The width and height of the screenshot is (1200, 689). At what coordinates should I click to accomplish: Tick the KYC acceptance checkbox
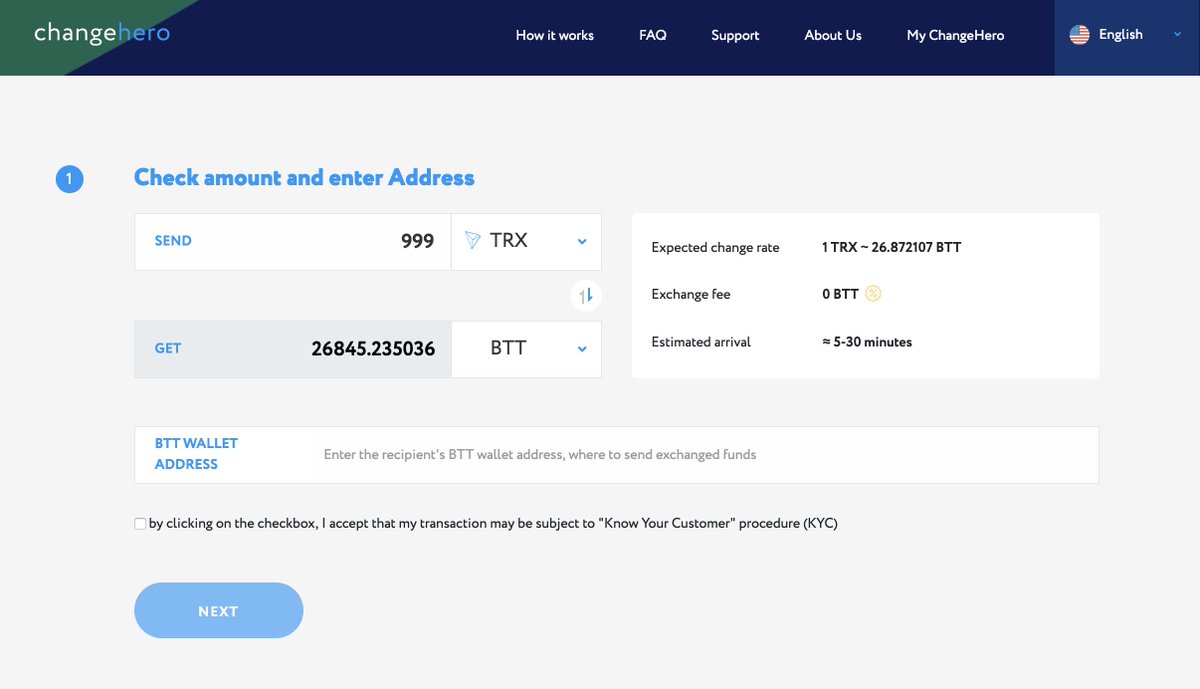click(140, 524)
